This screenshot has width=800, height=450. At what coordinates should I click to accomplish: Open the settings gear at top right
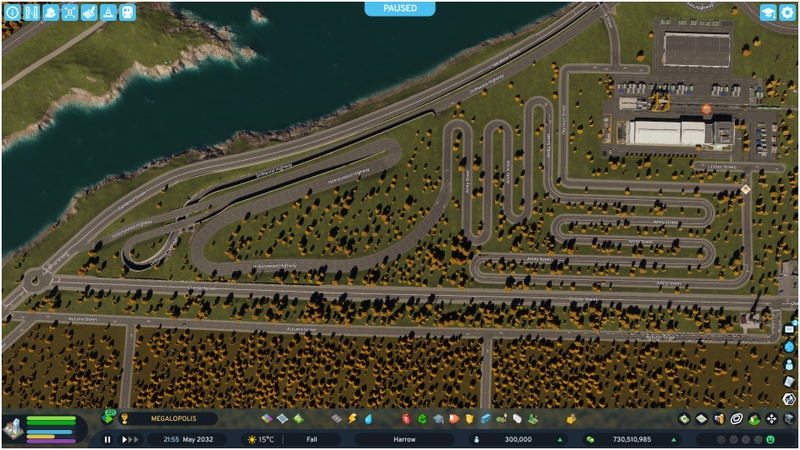[x=787, y=12]
